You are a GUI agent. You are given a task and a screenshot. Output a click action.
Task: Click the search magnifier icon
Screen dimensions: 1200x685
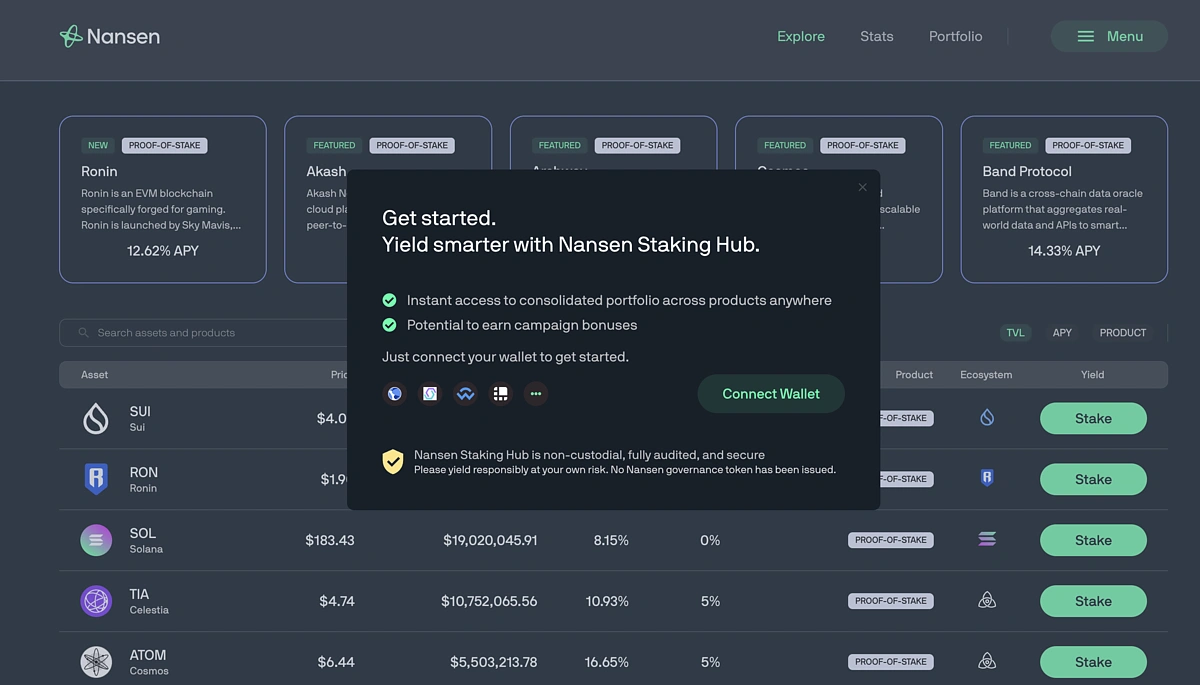click(83, 333)
